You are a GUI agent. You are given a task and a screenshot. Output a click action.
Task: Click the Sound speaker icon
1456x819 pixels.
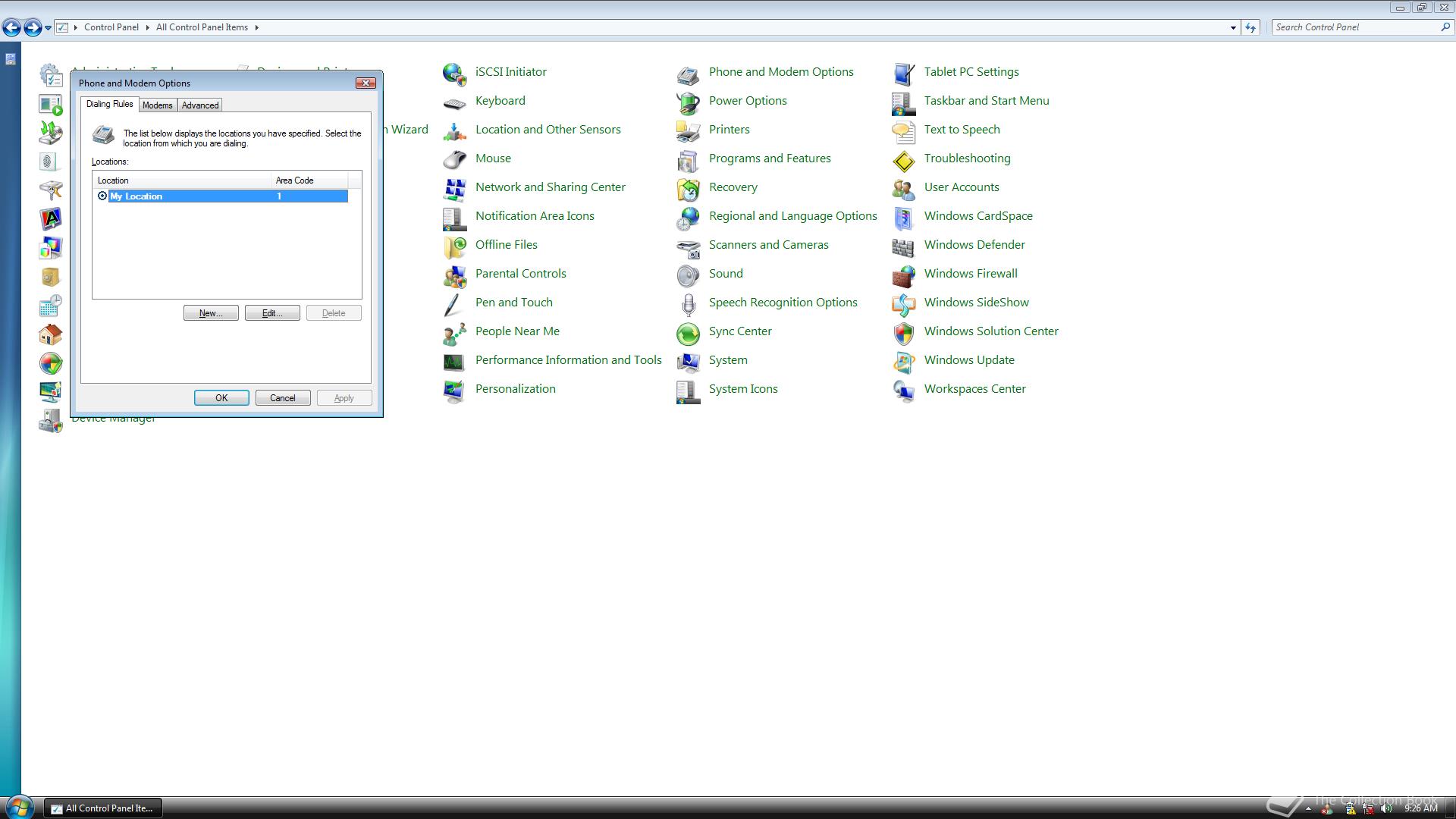click(x=688, y=275)
